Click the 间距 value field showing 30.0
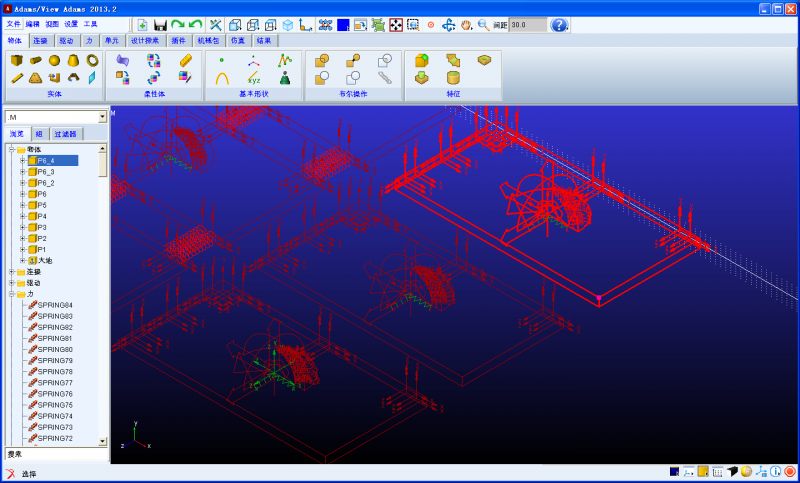Image resolution: width=800 pixels, height=483 pixels. 528,24
